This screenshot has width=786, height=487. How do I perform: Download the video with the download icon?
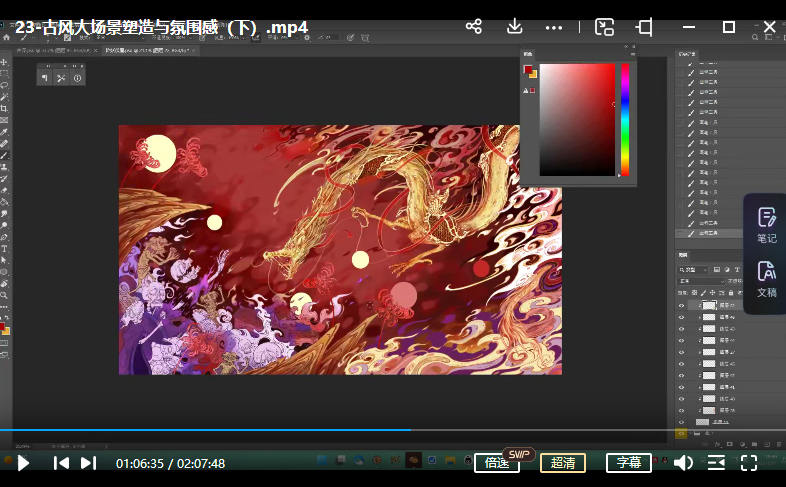[x=515, y=27]
